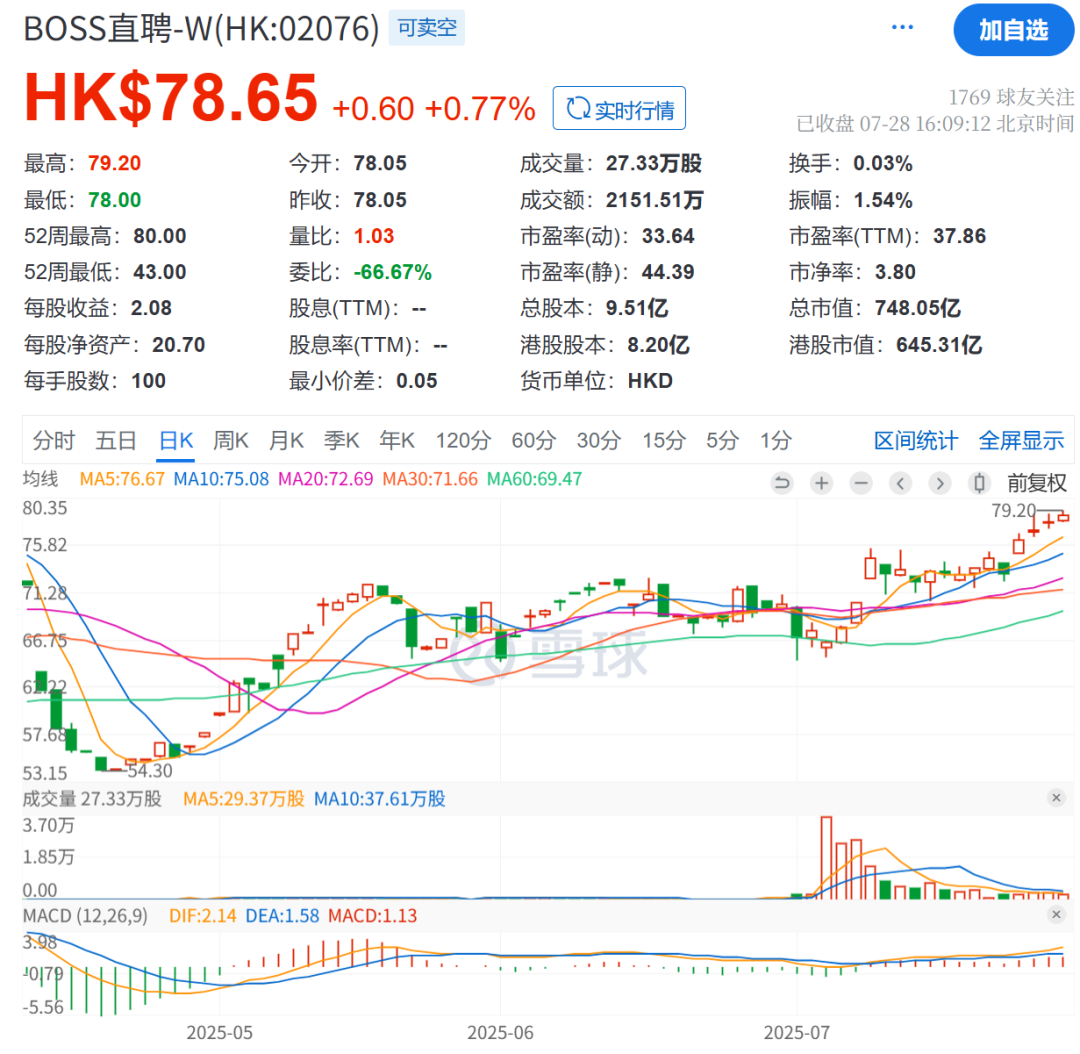Viewport: 1080px width, 1054px height.
Task: Select the 日K chart tab
Action: click(x=176, y=440)
